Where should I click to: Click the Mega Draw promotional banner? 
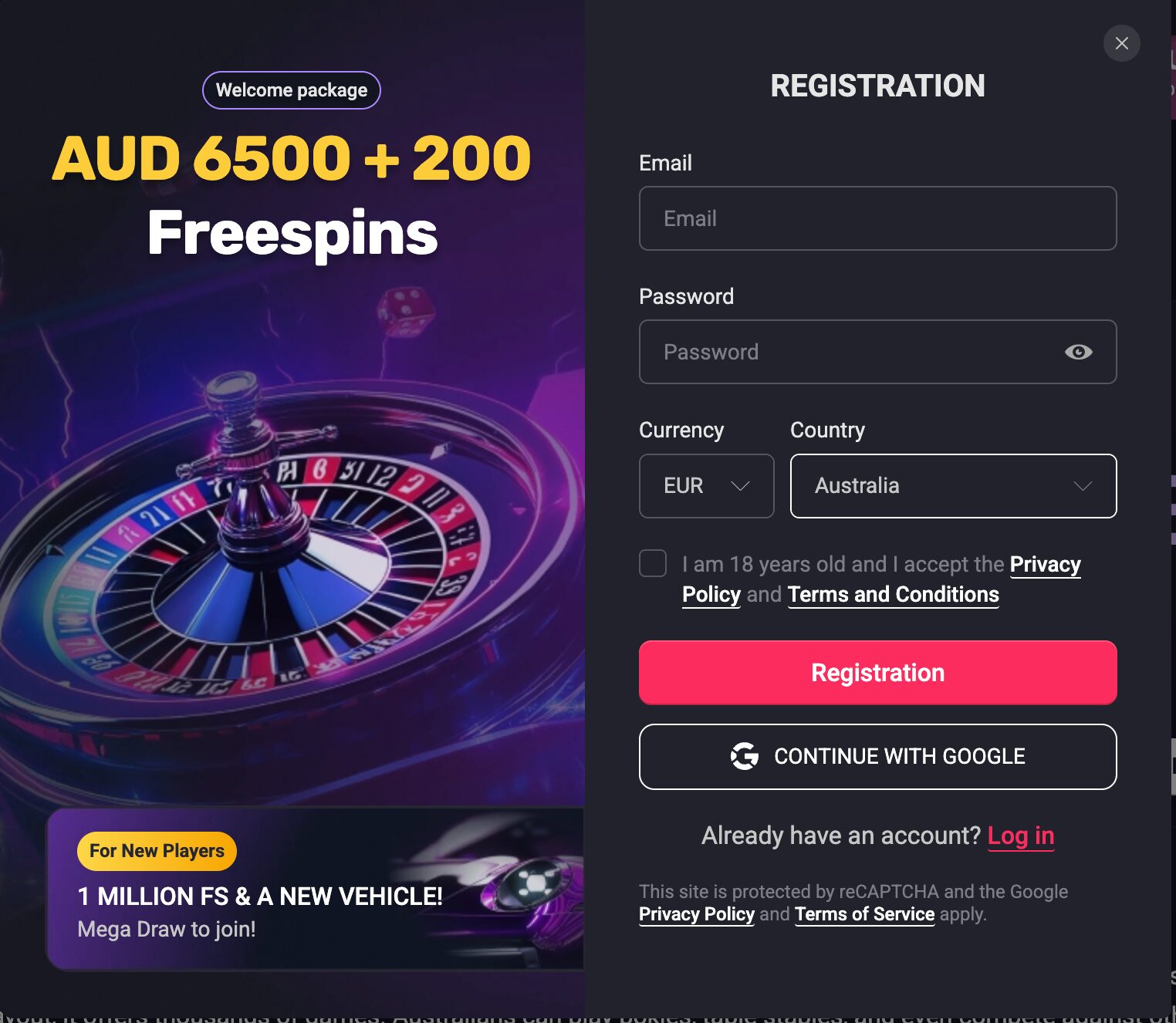click(316, 889)
